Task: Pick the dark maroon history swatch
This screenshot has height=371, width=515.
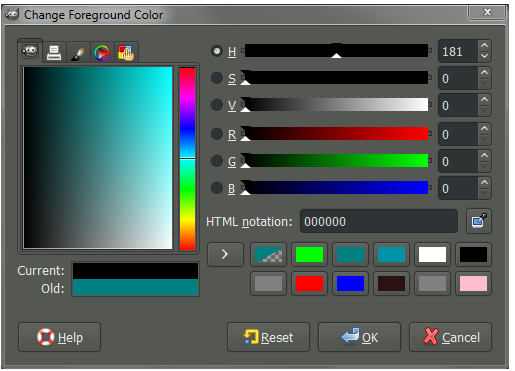Action: point(391,283)
